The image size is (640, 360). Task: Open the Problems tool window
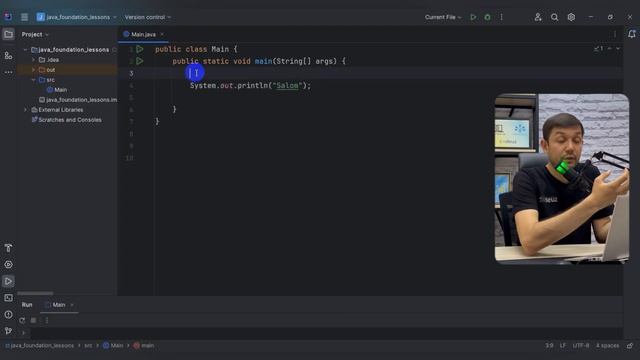(8, 314)
